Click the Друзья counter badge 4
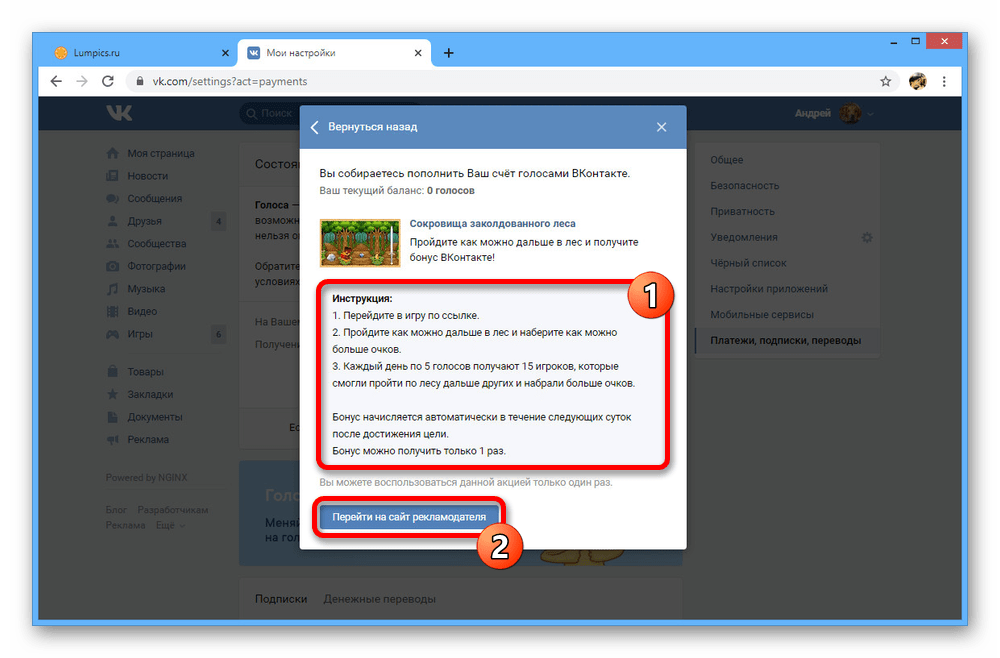The height and width of the screenshot is (658, 1000). 218,221
